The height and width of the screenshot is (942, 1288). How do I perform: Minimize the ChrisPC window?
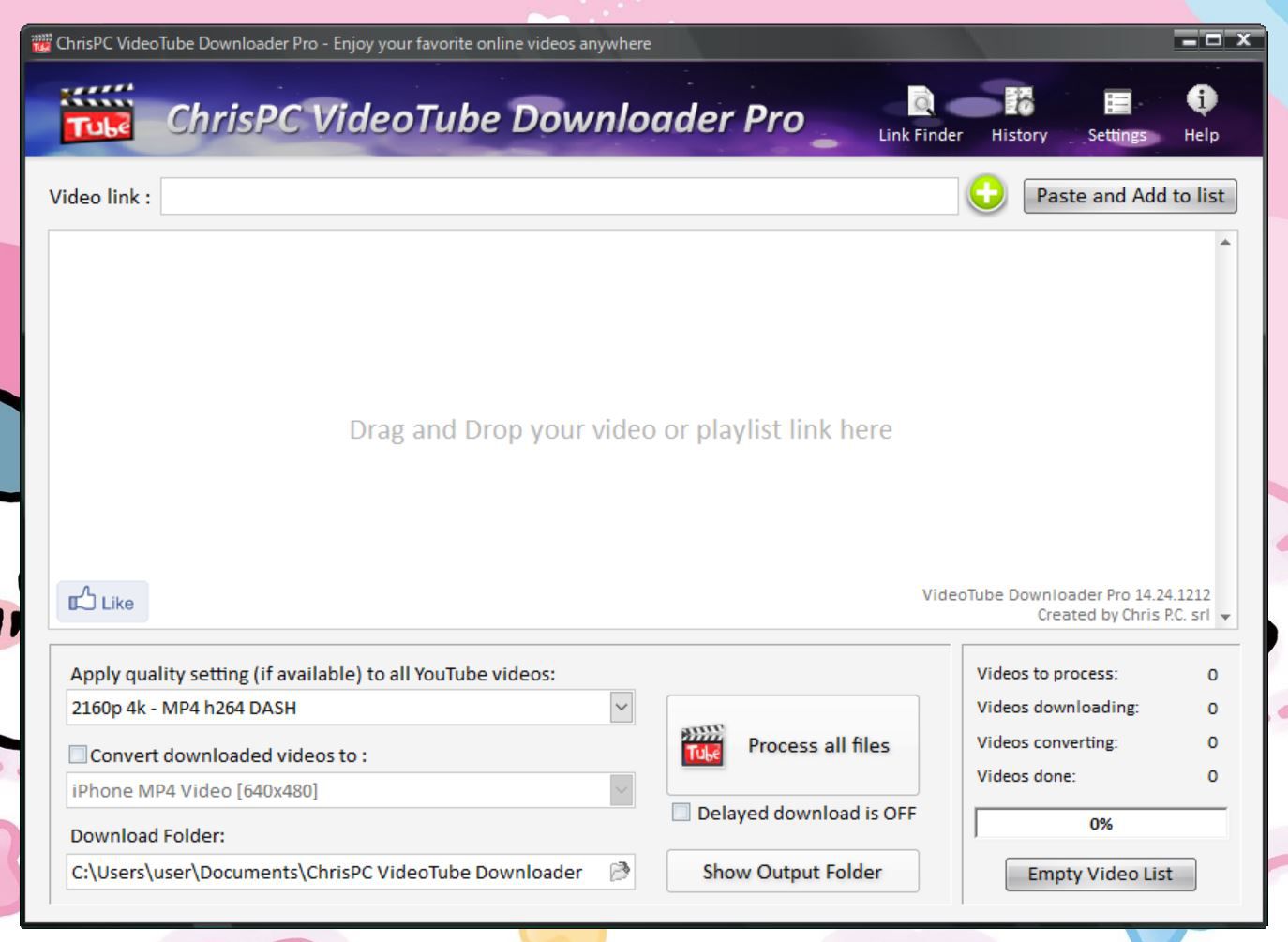click(1189, 40)
